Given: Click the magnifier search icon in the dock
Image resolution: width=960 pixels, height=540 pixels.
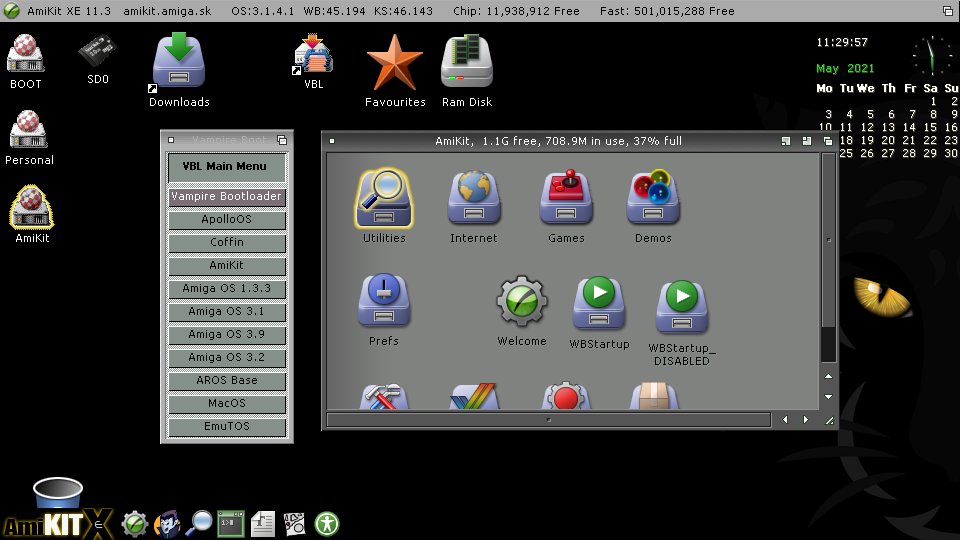Looking at the screenshot, I should pos(199,523).
